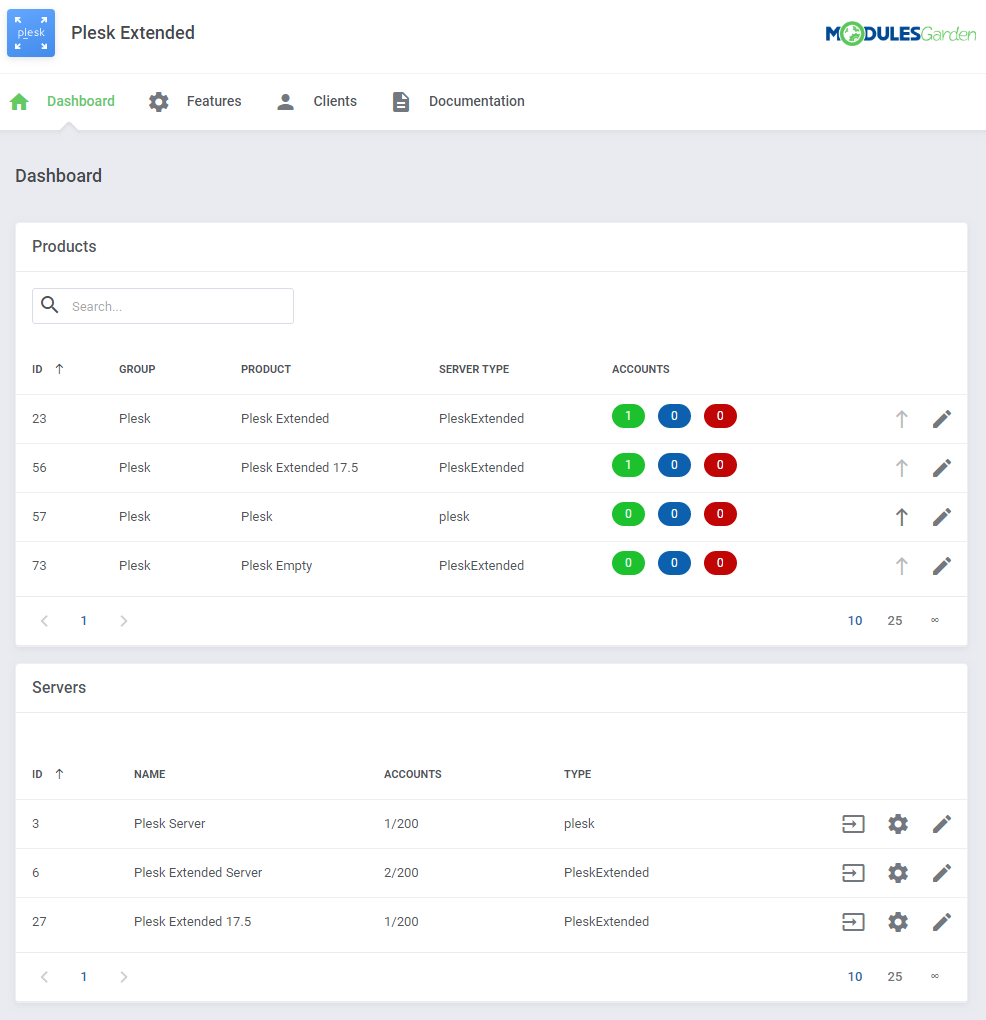Edit Plesk Extended Server

point(942,873)
